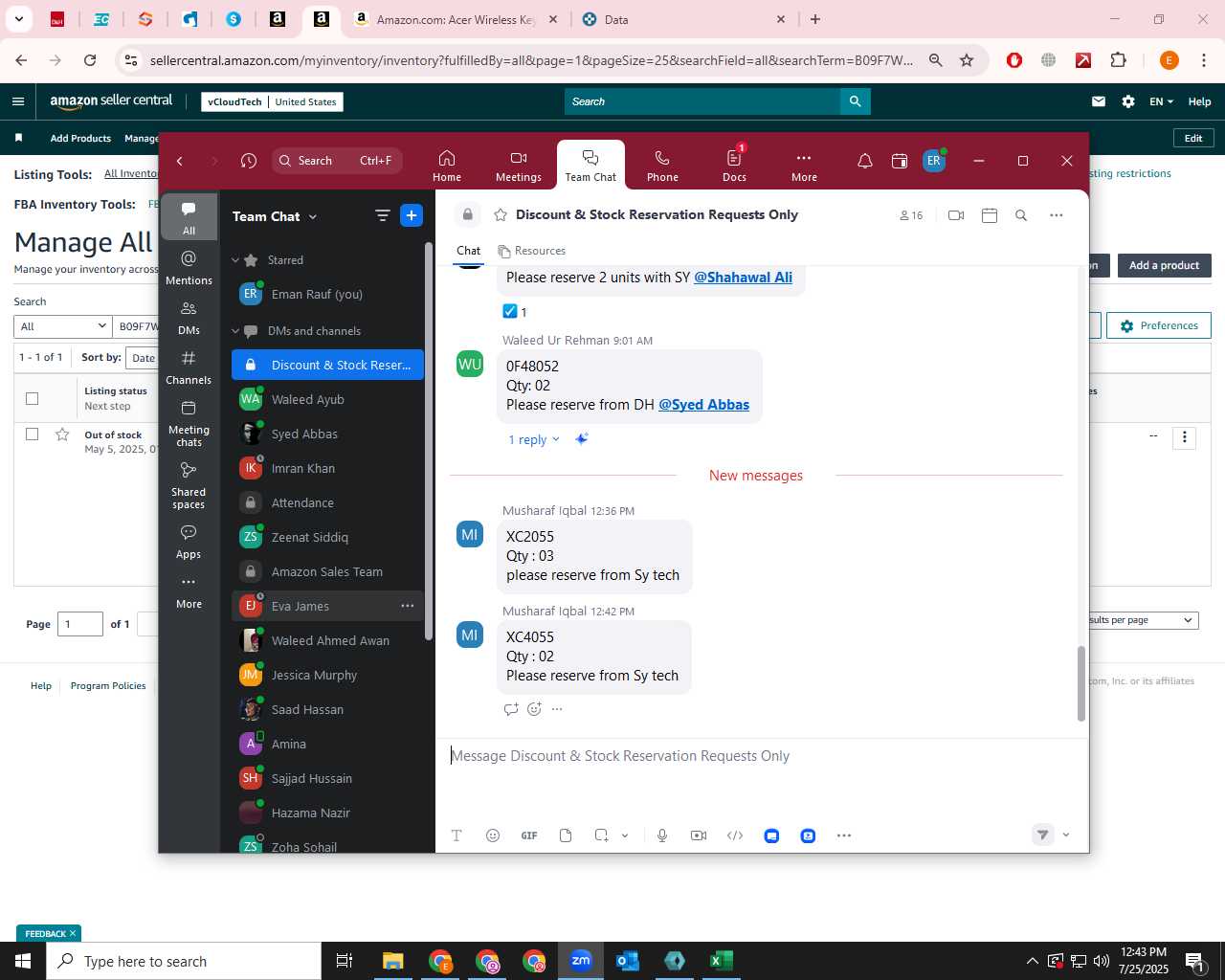The image size is (1225, 980).
Task: Open the Amazon Sales Team channel
Action: 327,571
